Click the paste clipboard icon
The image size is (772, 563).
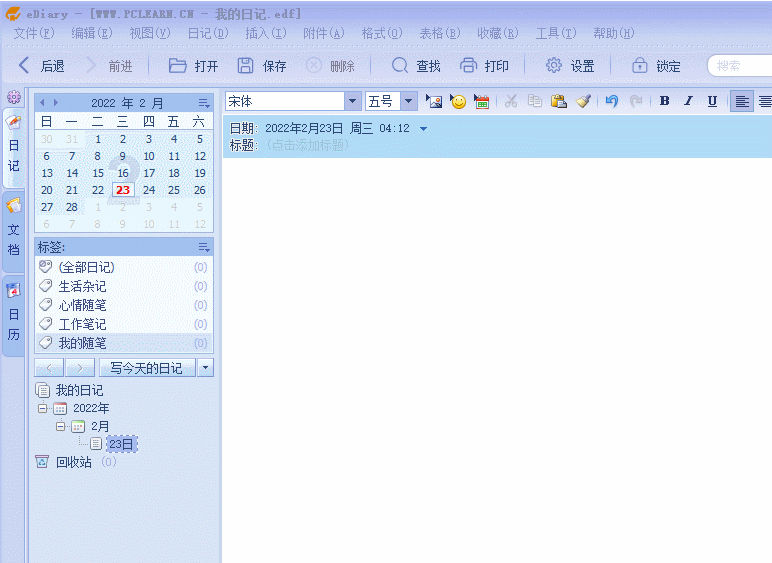(559, 101)
